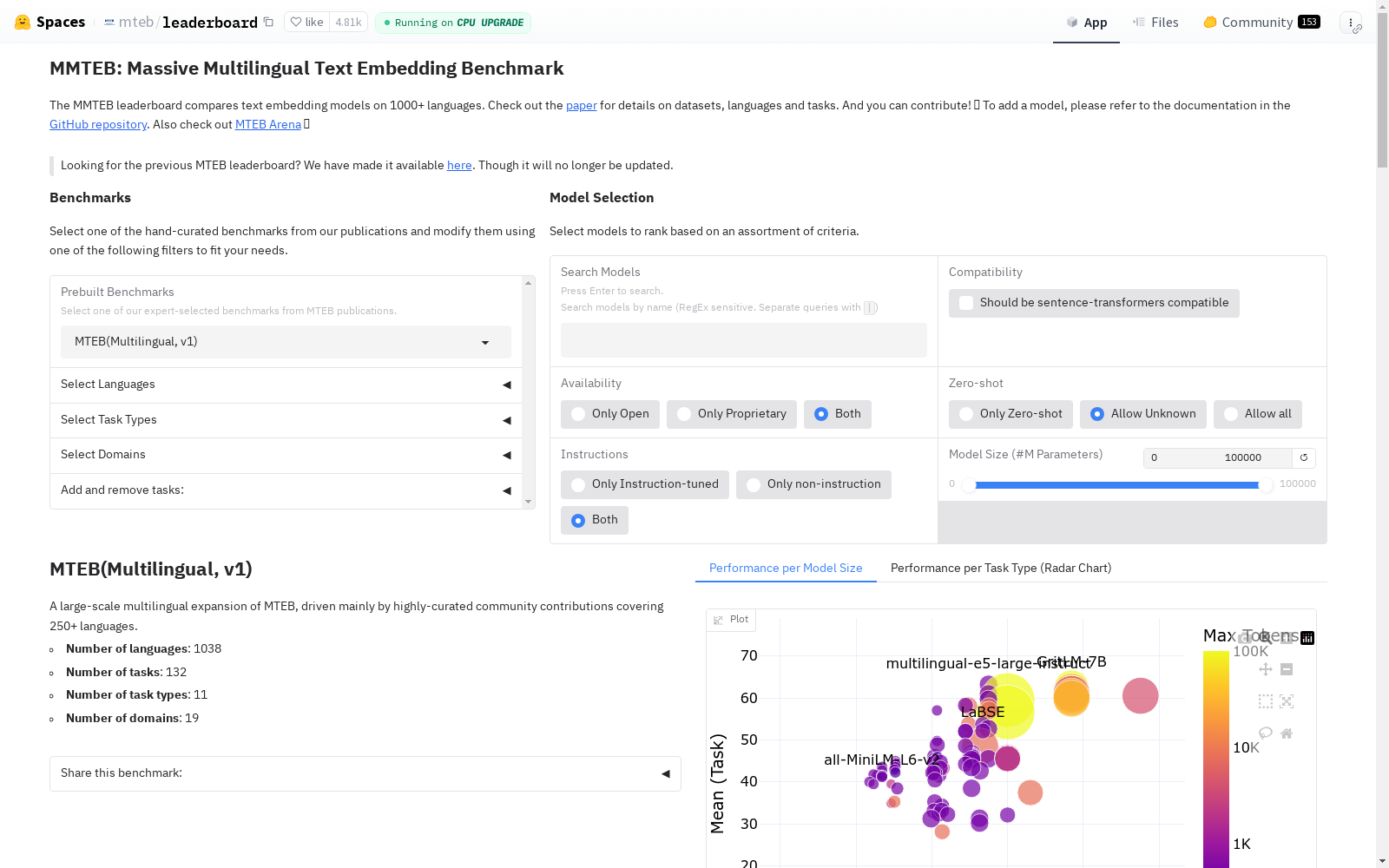Screen dimensions: 1389x868
Task: Click the 'Number of languages: 1038' text
Action: pyautogui.click(x=143, y=649)
